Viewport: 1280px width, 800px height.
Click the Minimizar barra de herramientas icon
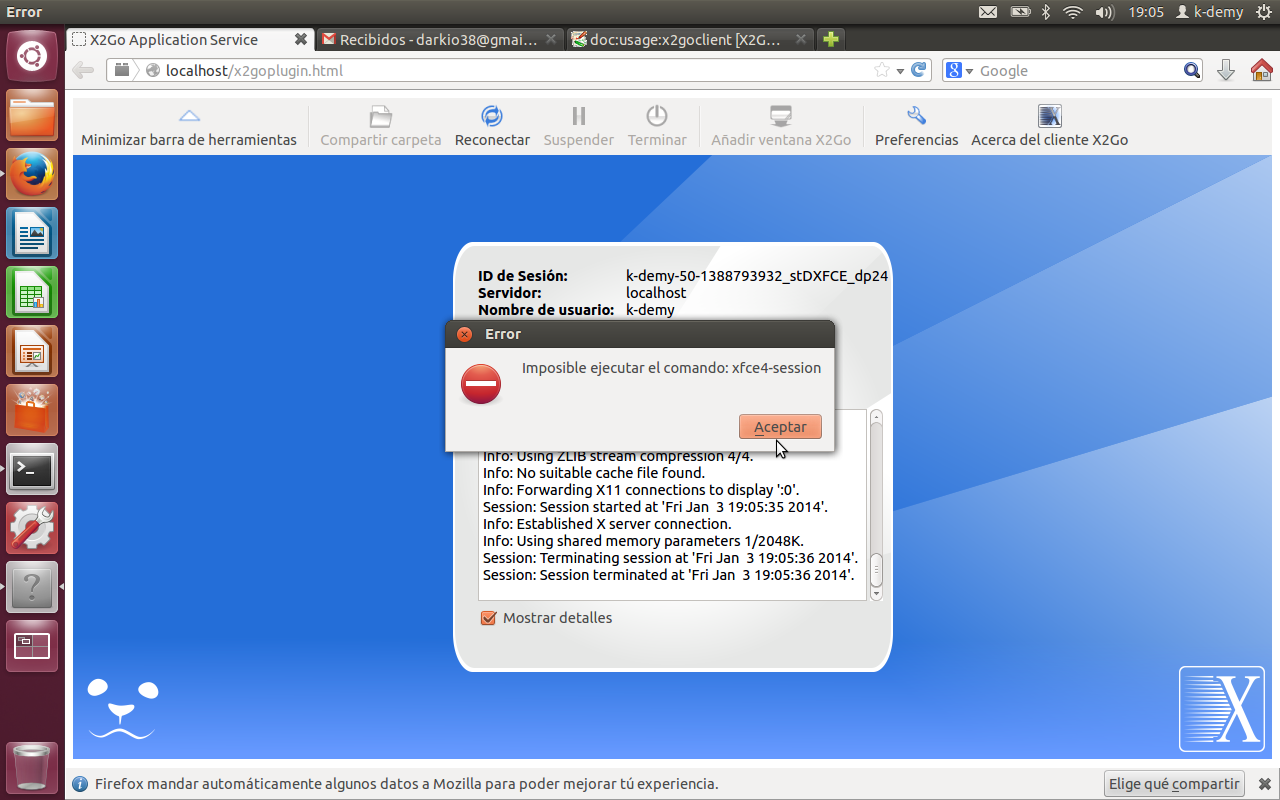pos(189,116)
